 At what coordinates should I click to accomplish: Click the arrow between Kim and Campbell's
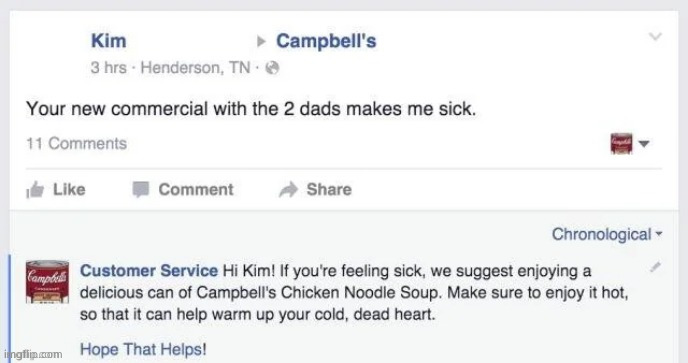click(261, 42)
